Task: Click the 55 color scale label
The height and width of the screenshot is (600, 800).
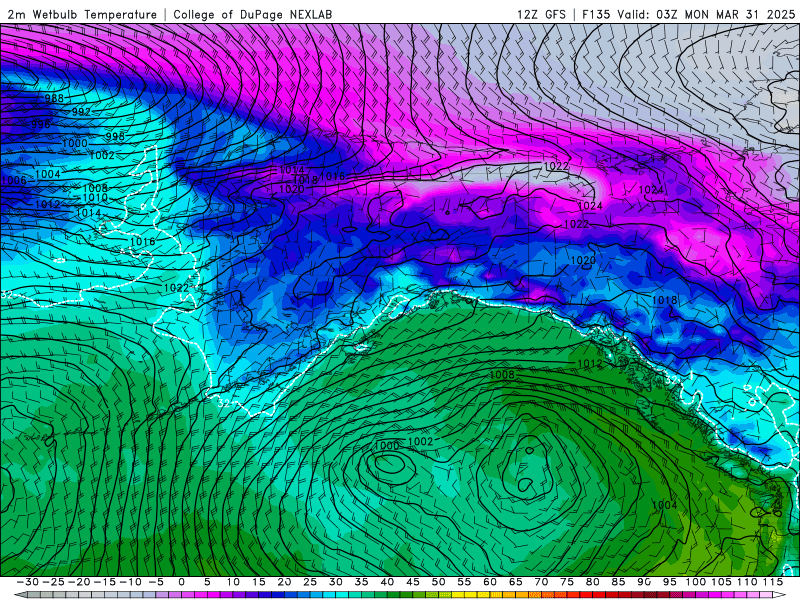Action: click(x=464, y=582)
